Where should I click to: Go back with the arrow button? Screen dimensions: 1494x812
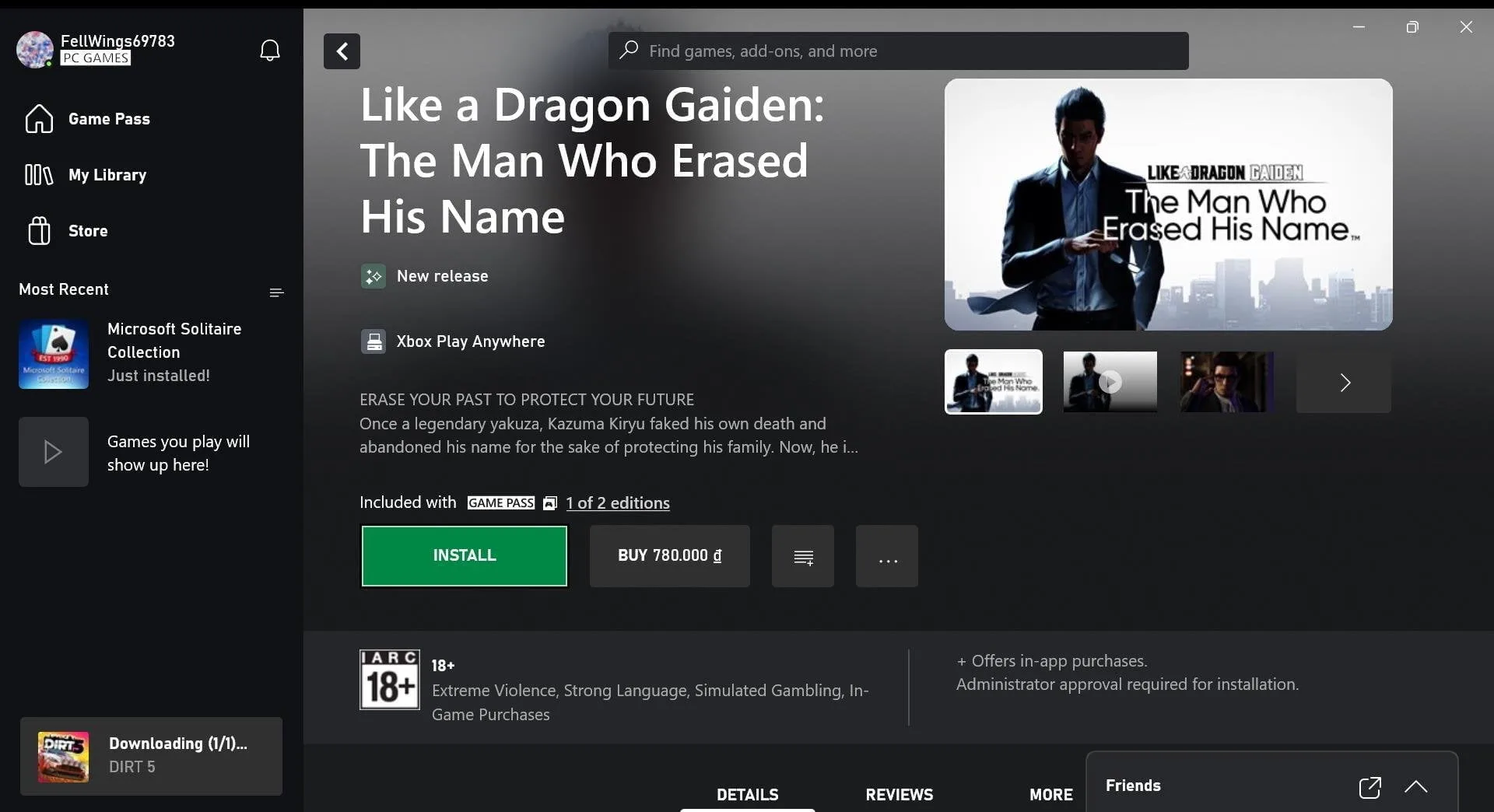pos(342,51)
